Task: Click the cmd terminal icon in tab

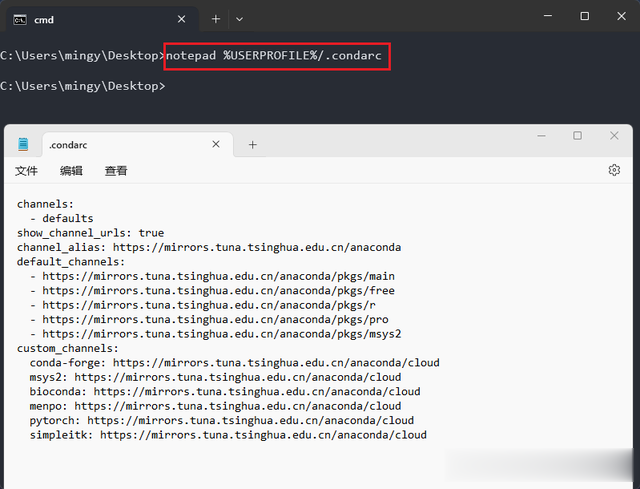Action: coord(20,20)
